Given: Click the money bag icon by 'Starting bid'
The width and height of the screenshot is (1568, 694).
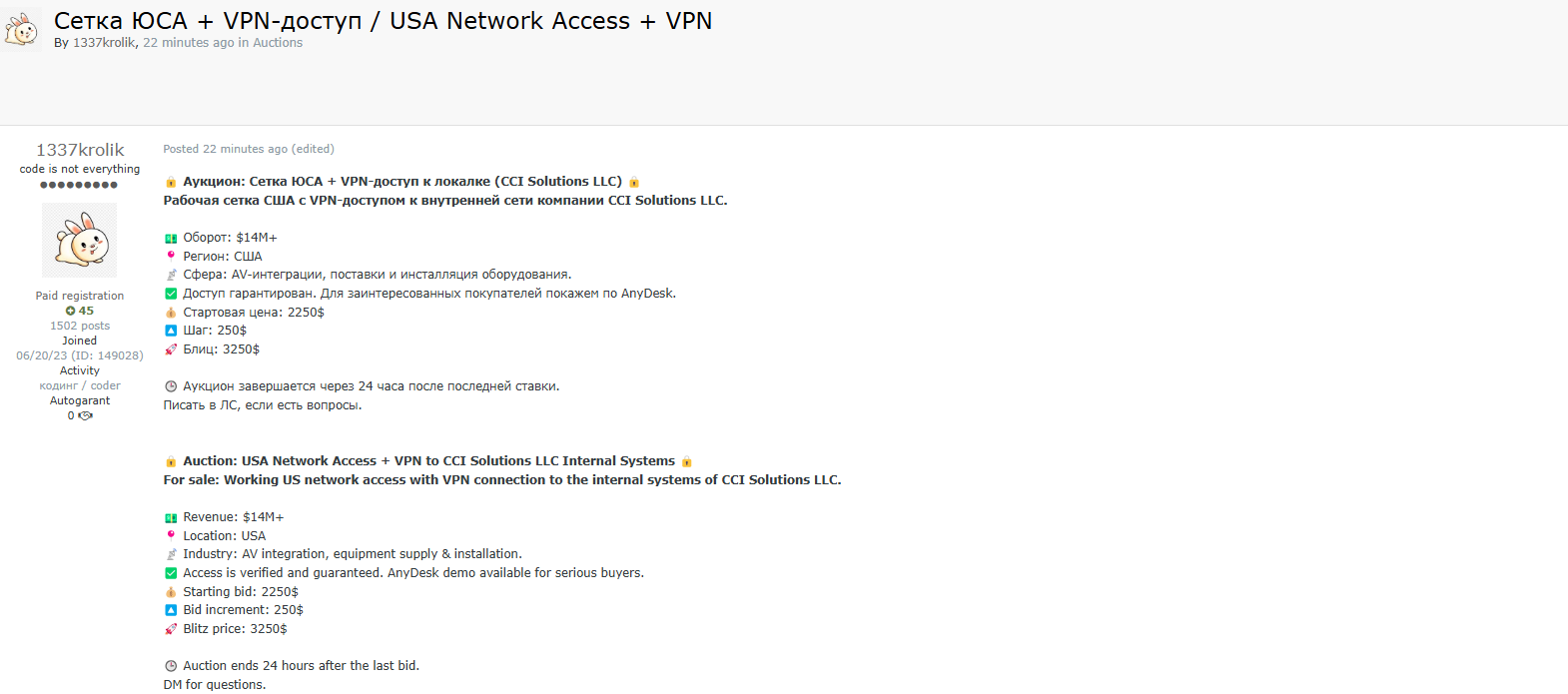Looking at the screenshot, I should [x=171, y=592].
